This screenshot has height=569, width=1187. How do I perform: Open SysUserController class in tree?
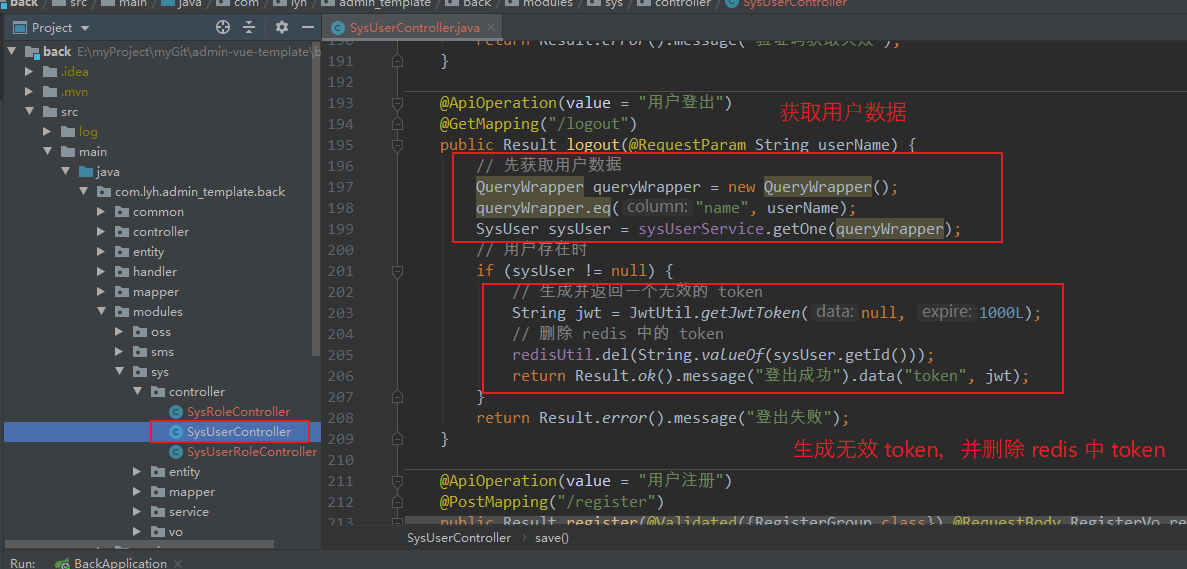click(x=238, y=432)
